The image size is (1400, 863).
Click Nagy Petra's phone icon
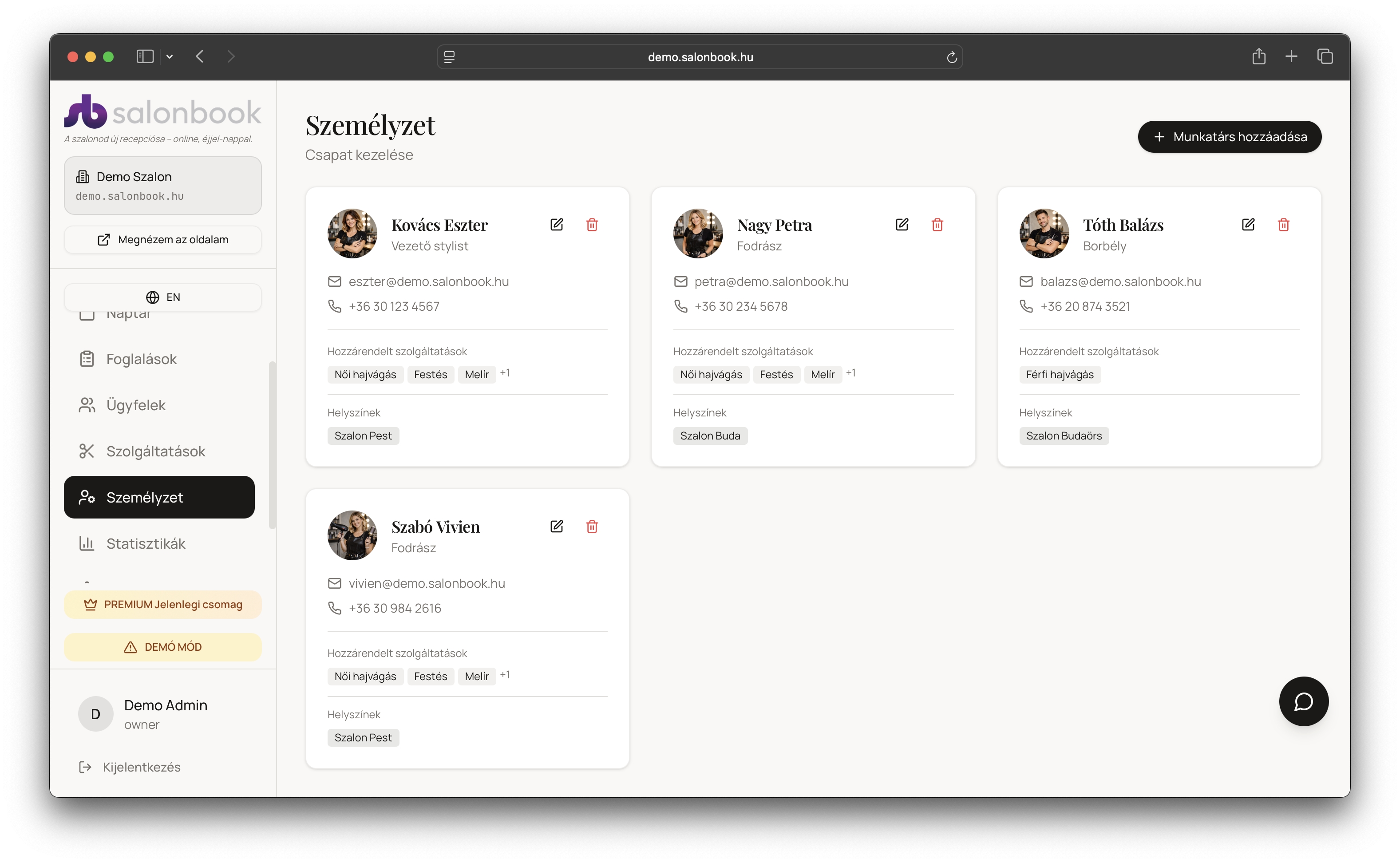point(680,306)
